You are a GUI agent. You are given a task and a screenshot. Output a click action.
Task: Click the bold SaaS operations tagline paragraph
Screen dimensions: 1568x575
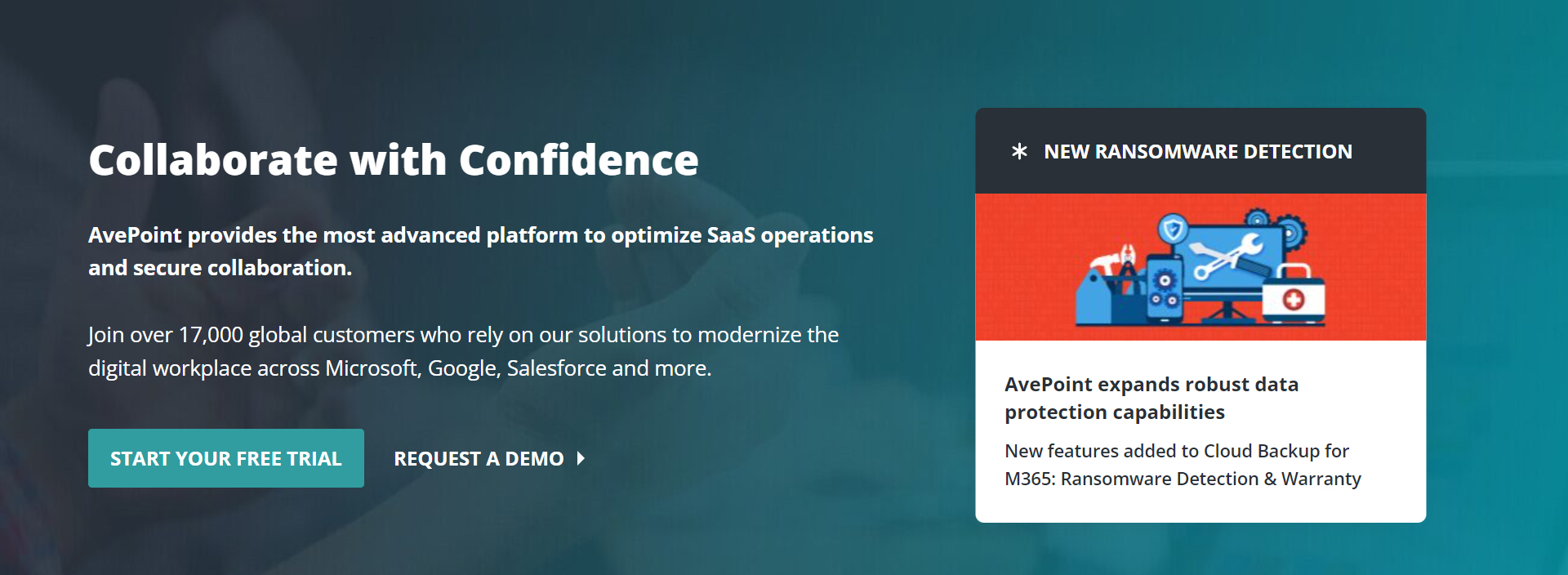(480, 252)
